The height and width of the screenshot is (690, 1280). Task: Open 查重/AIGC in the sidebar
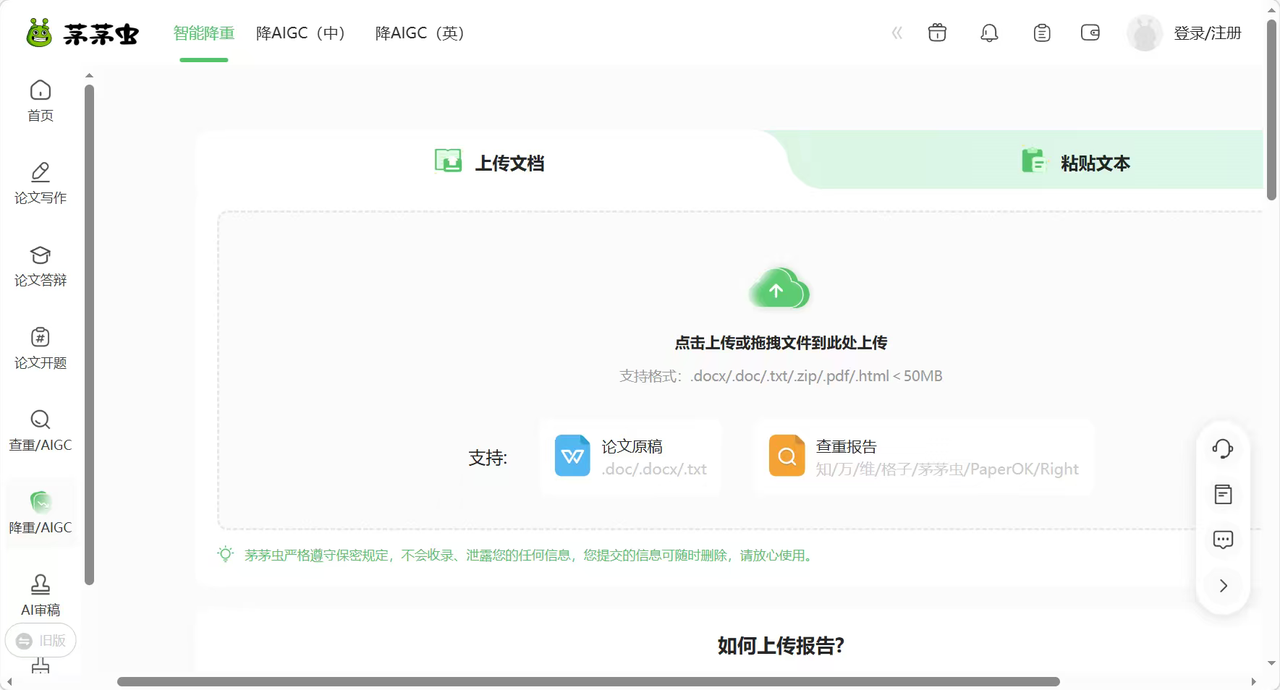[x=40, y=430]
